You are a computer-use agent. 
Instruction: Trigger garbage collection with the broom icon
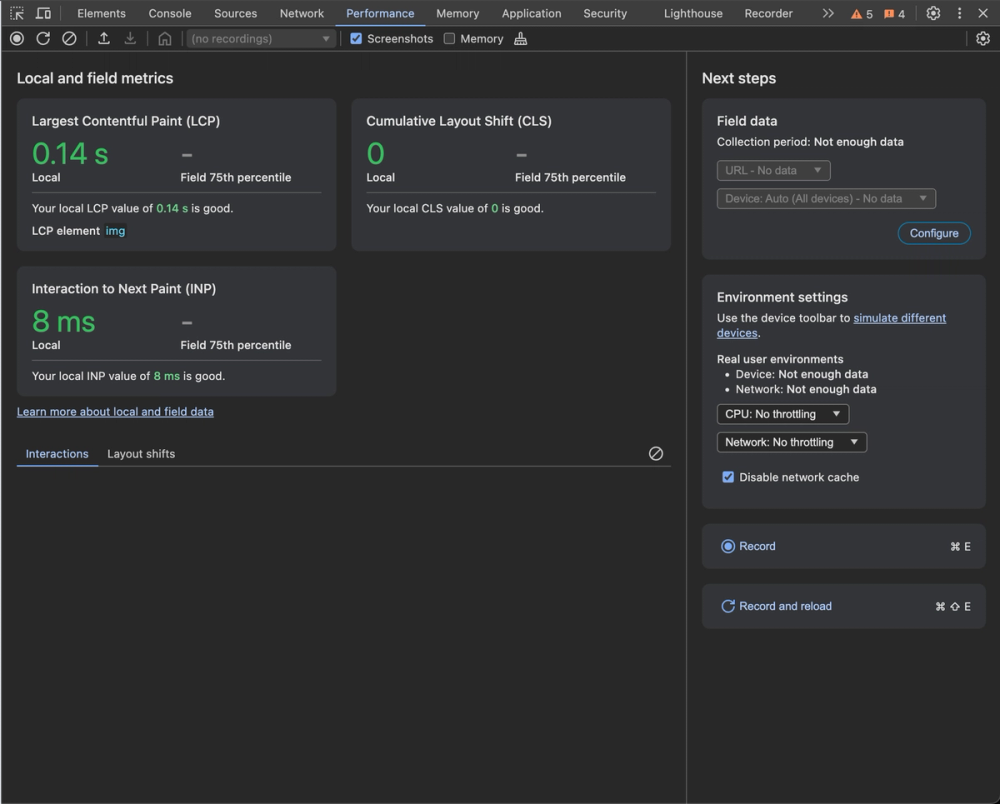520,38
